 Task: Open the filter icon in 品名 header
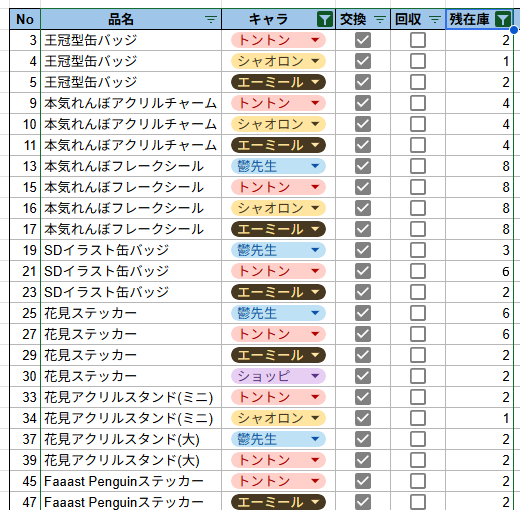(211, 20)
